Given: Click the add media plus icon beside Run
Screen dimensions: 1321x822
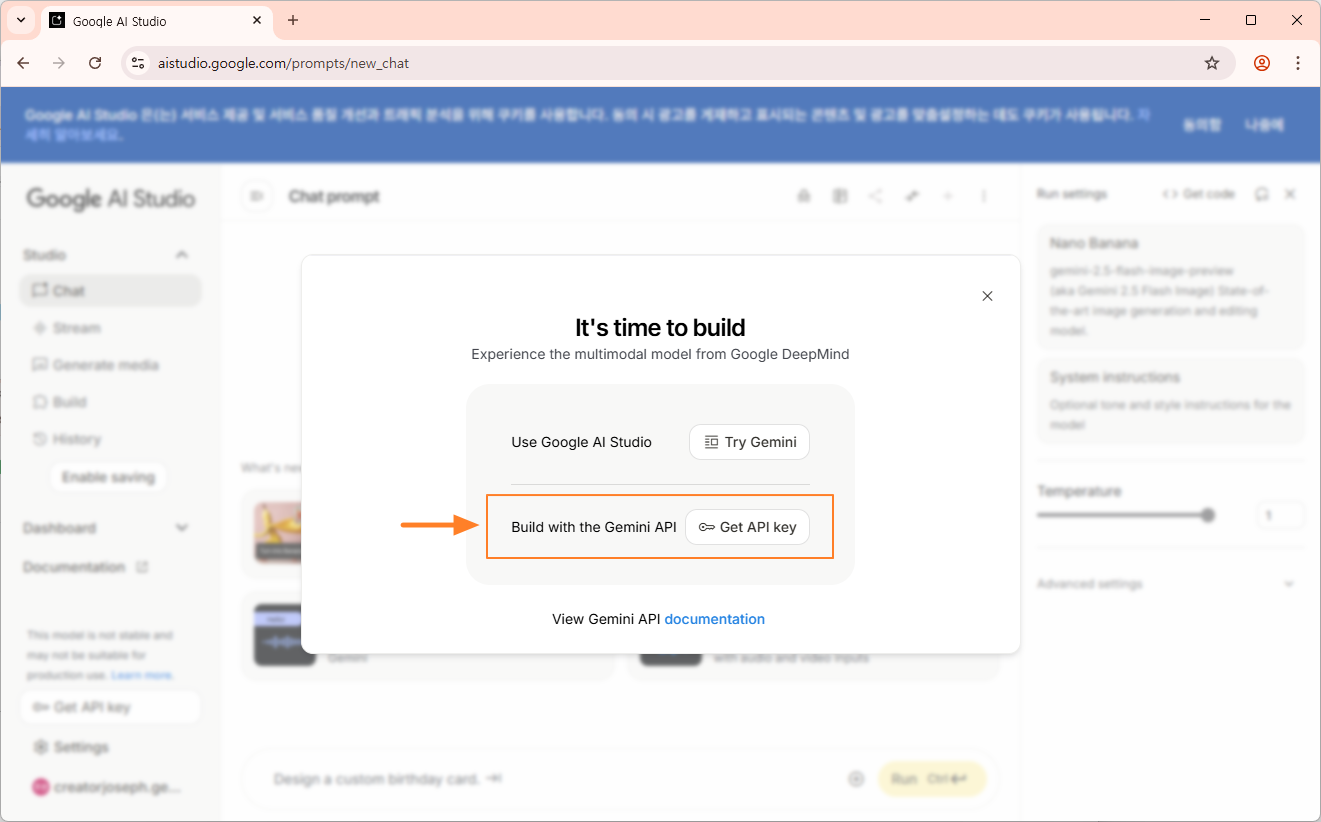Looking at the screenshot, I should click(856, 779).
